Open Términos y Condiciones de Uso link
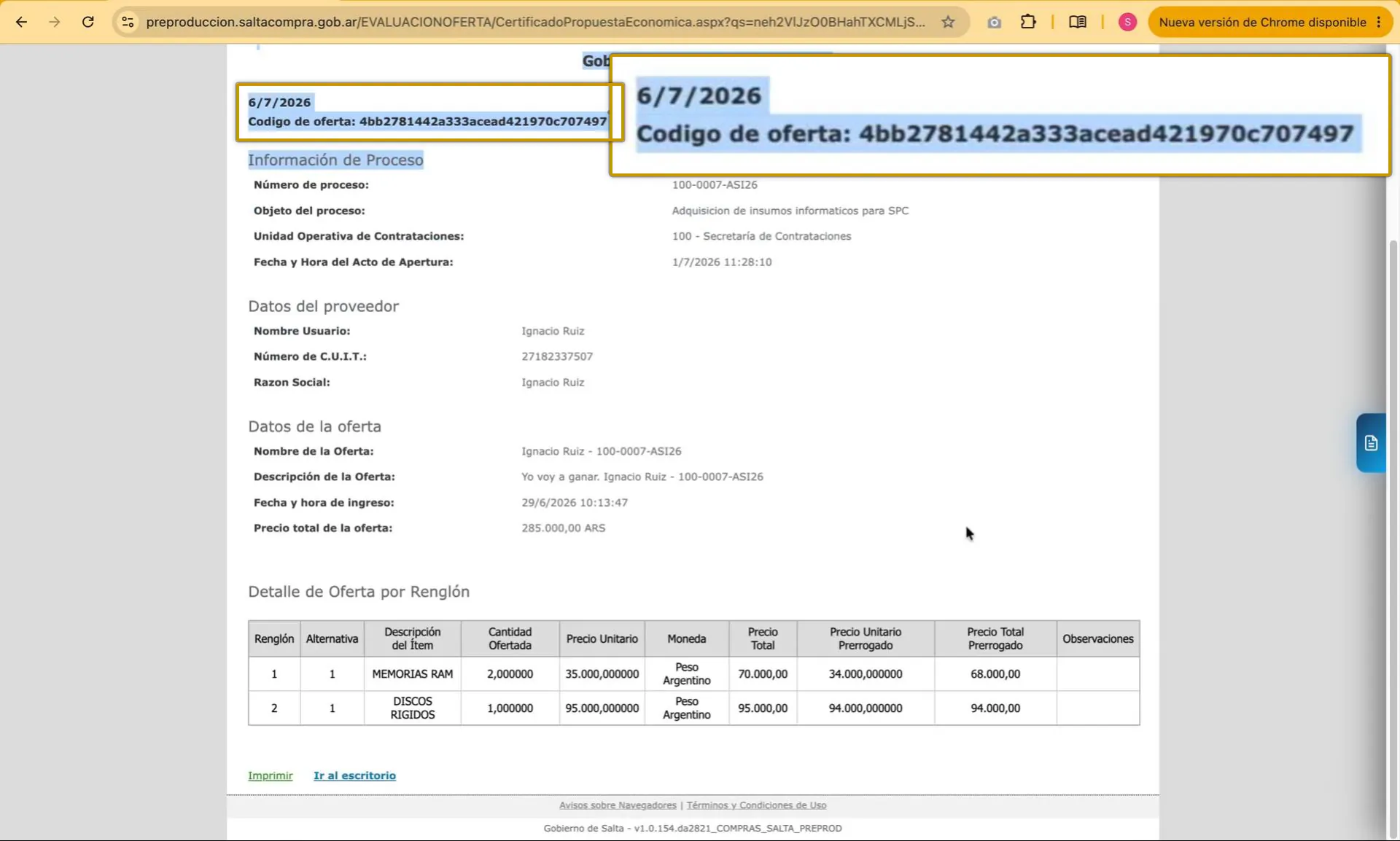Screen dimensions: 1400x841 [756, 805]
